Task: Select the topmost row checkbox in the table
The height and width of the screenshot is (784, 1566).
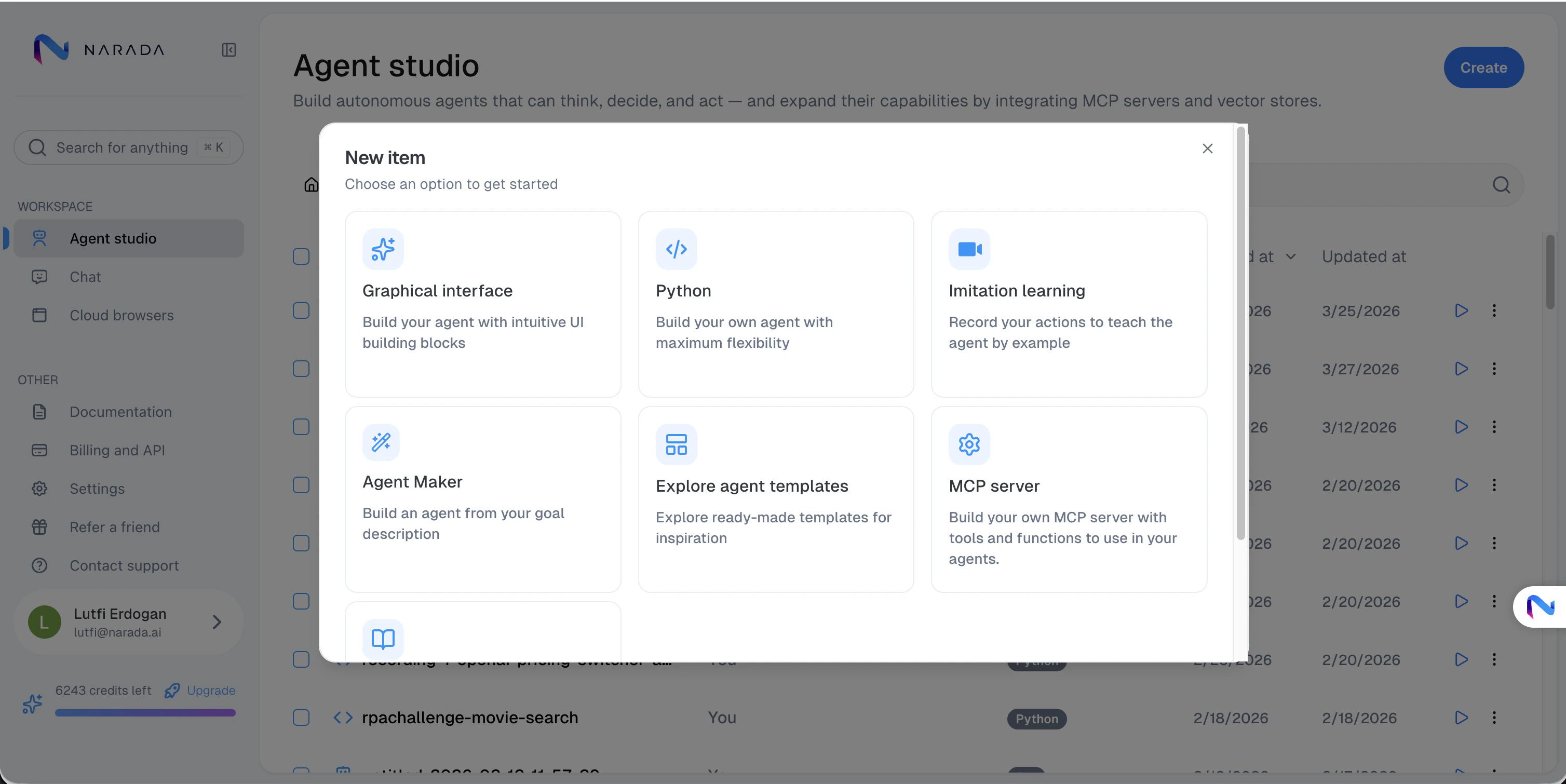Action: click(301, 256)
